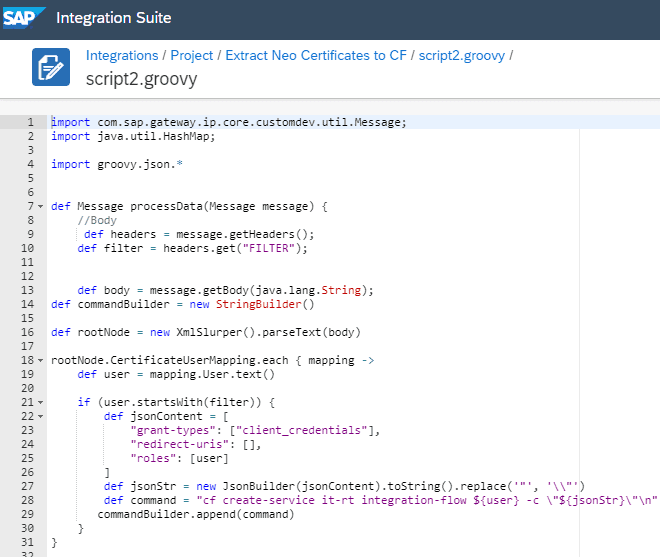Viewport: 660px width, 557px height.
Task: Click the script editor document icon
Action: pos(51,67)
